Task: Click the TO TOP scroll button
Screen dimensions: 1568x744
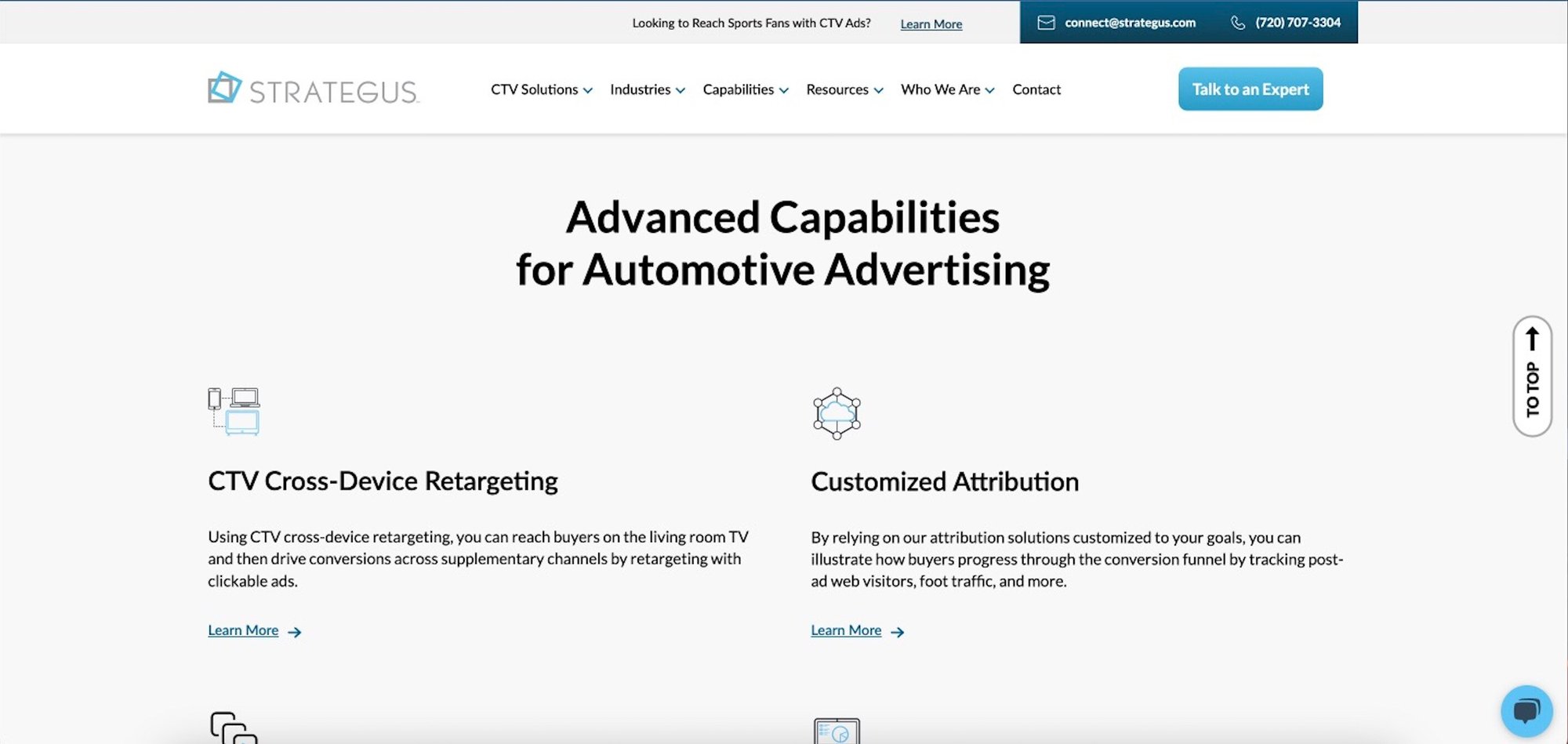Action: [1532, 376]
